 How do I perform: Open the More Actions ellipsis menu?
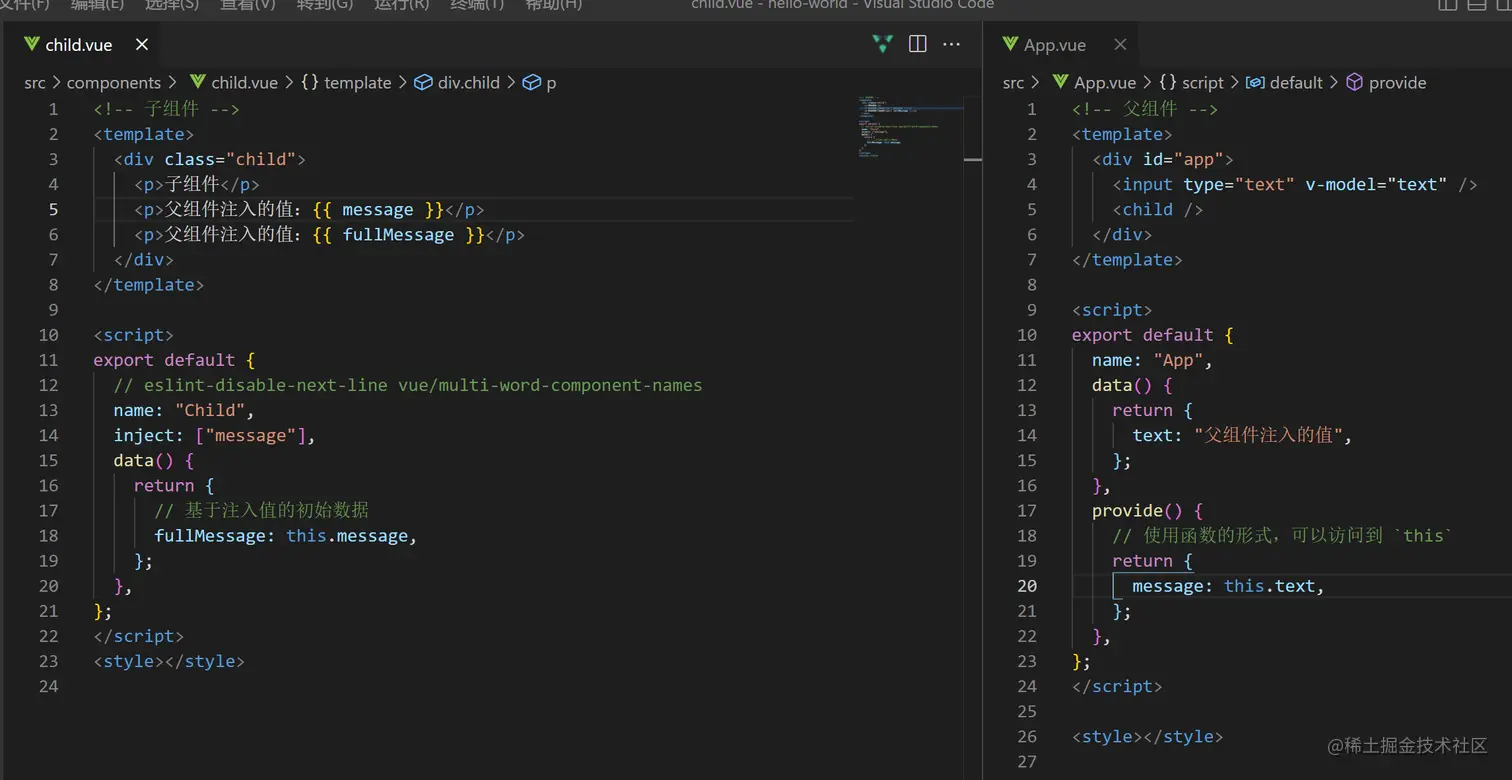coord(952,44)
